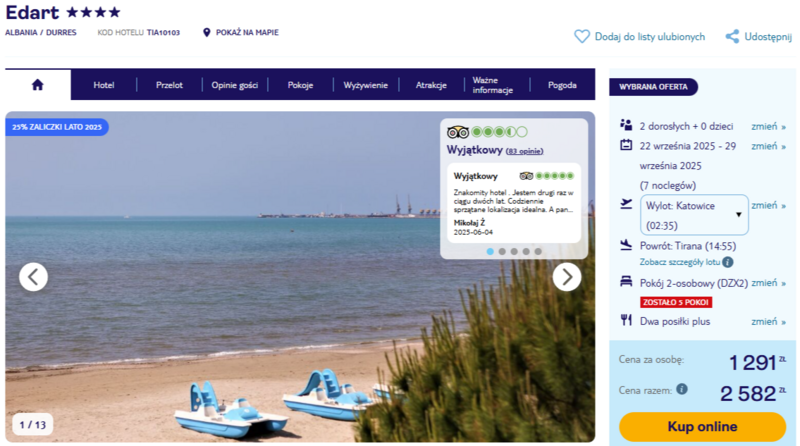
Task: Click zmień next to 2 dorosłych
Action: pos(768,127)
